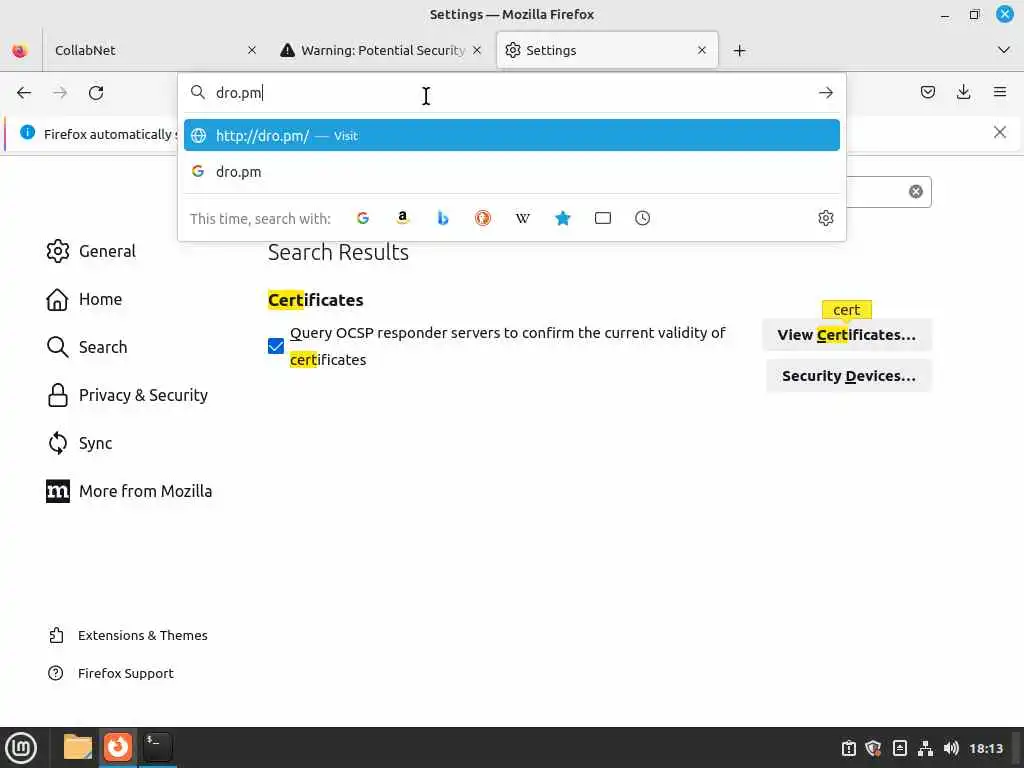Open the Search settings category
The width and height of the screenshot is (1024, 768).
click(88, 347)
